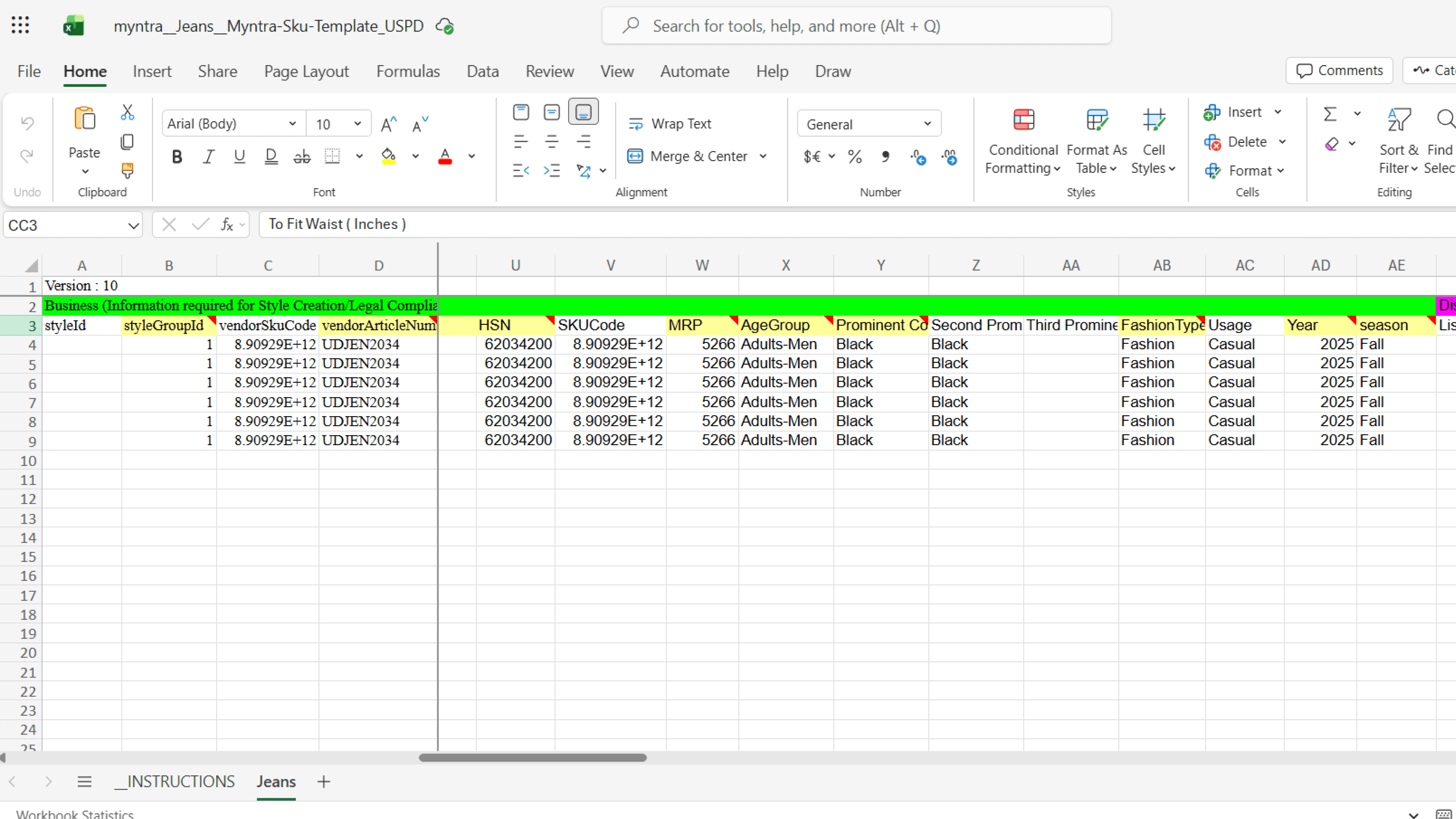The width and height of the screenshot is (1456, 819).
Task: Click the Increase Indent icon
Action: (552, 170)
